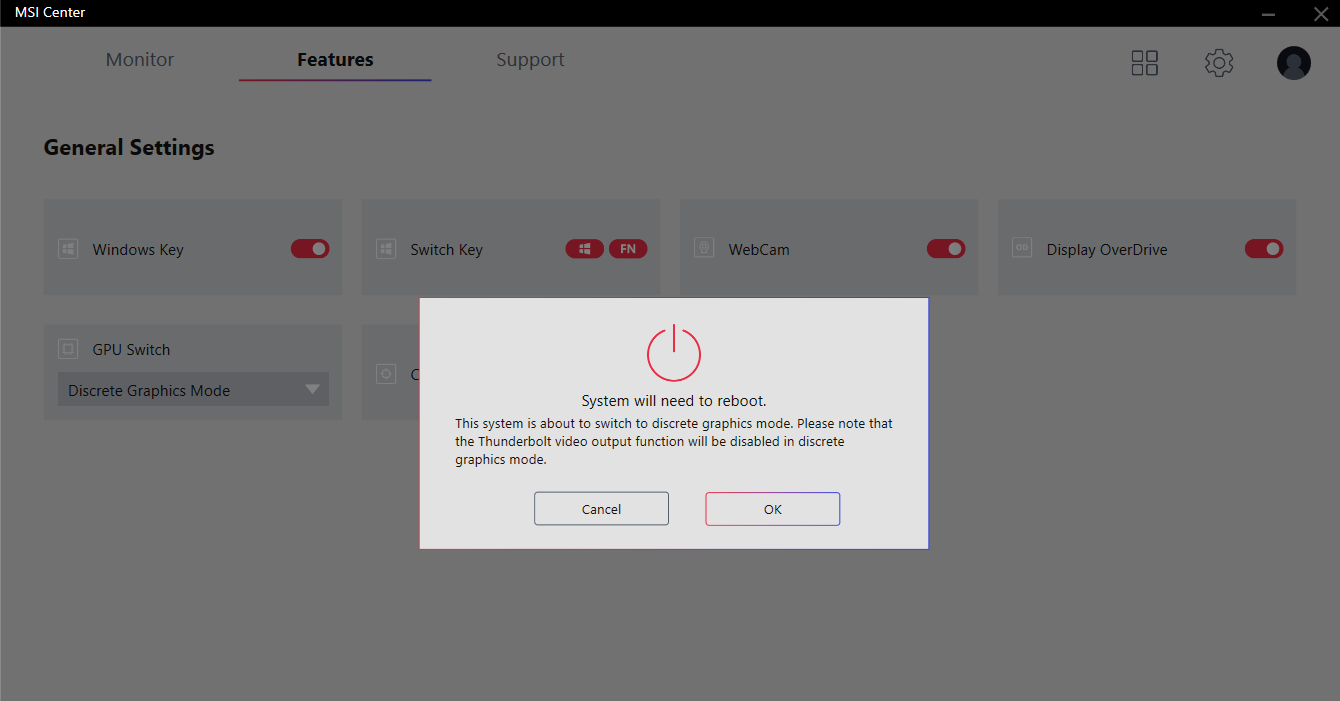Select Windows logo option for Switch Key
This screenshot has height=701, width=1340.
tap(585, 249)
